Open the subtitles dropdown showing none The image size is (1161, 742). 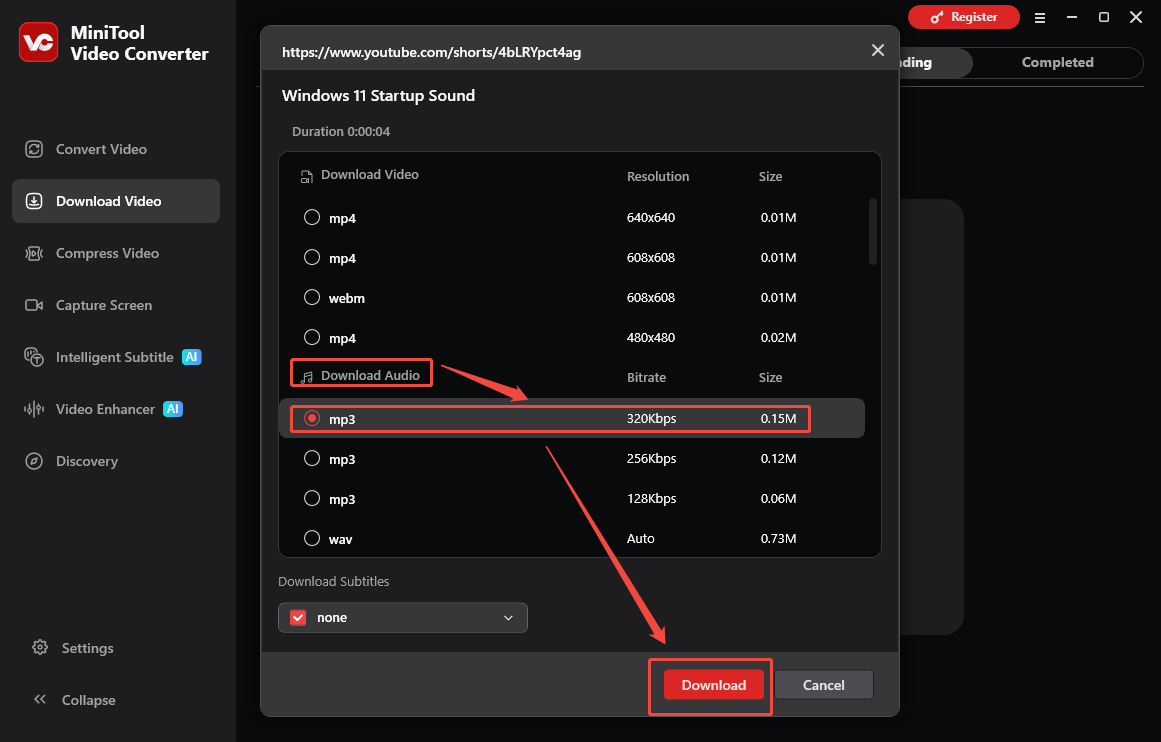point(403,618)
